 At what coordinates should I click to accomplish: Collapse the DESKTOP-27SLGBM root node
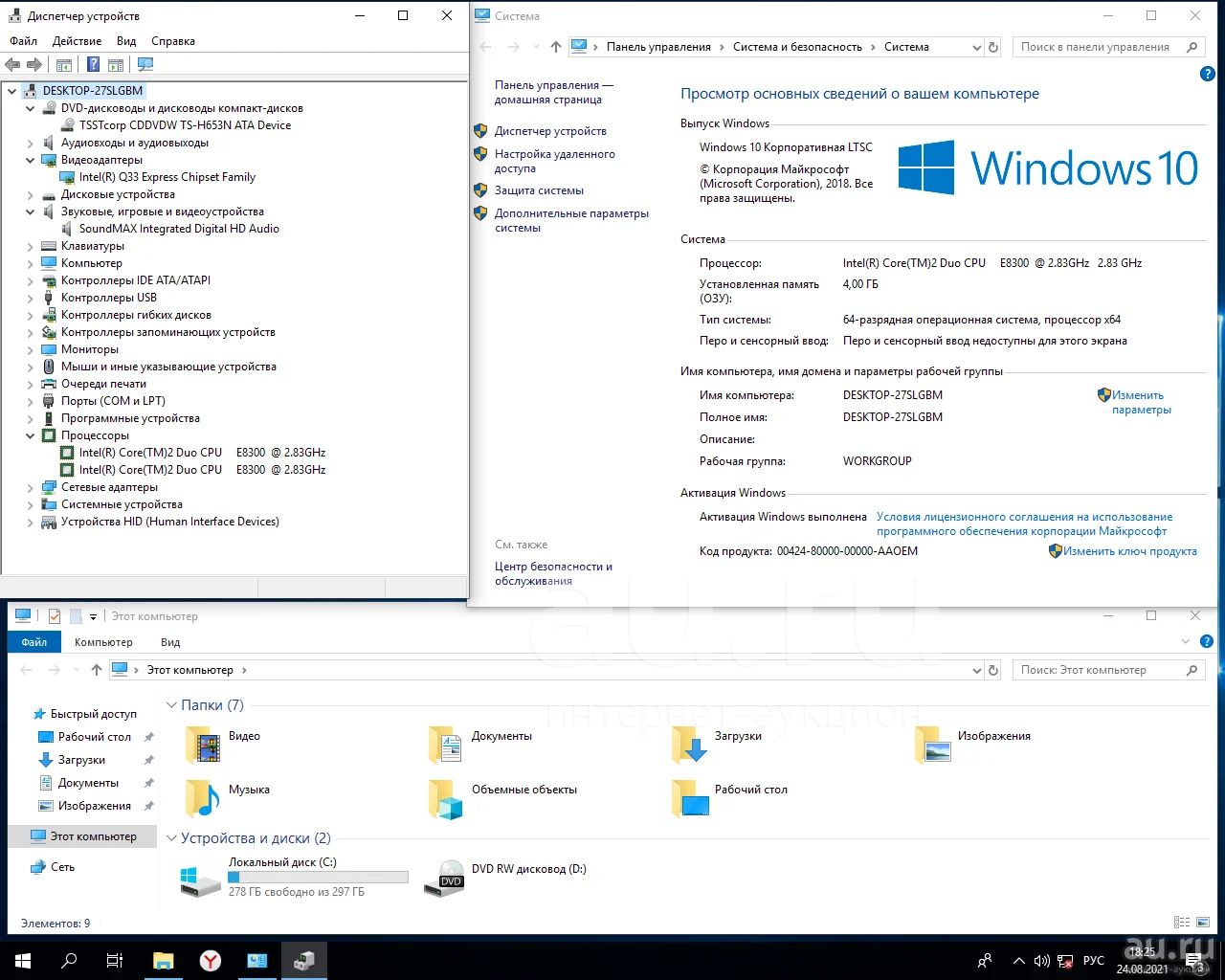(x=12, y=91)
